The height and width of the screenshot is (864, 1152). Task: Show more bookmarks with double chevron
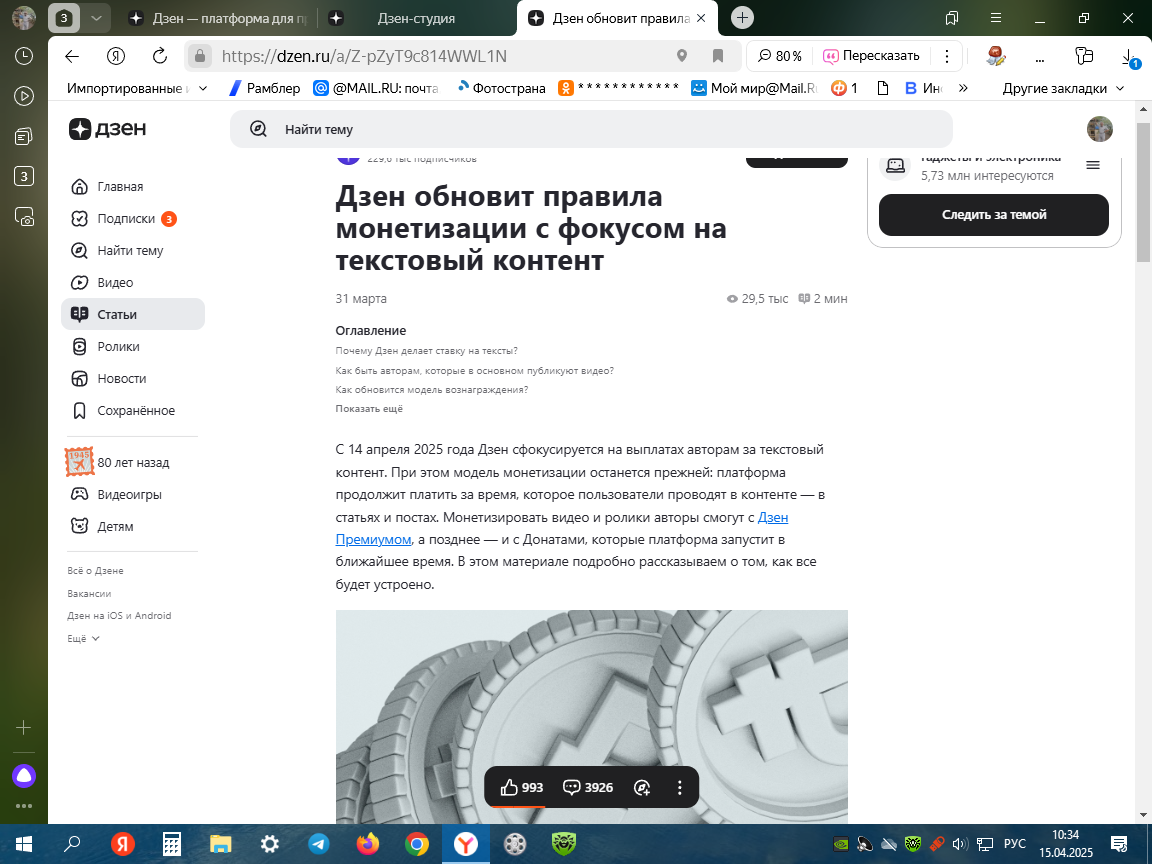(963, 88)
